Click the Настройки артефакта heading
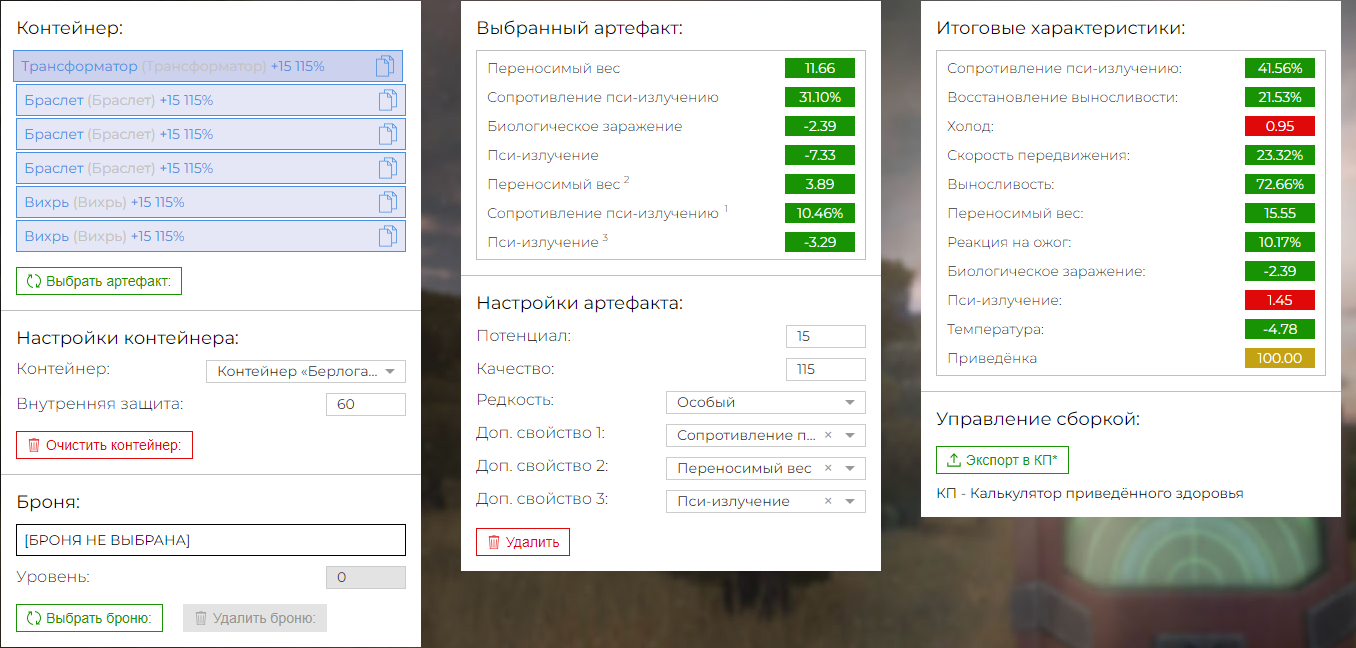This screenshot has width=1356, height=648. click(579, 303)
